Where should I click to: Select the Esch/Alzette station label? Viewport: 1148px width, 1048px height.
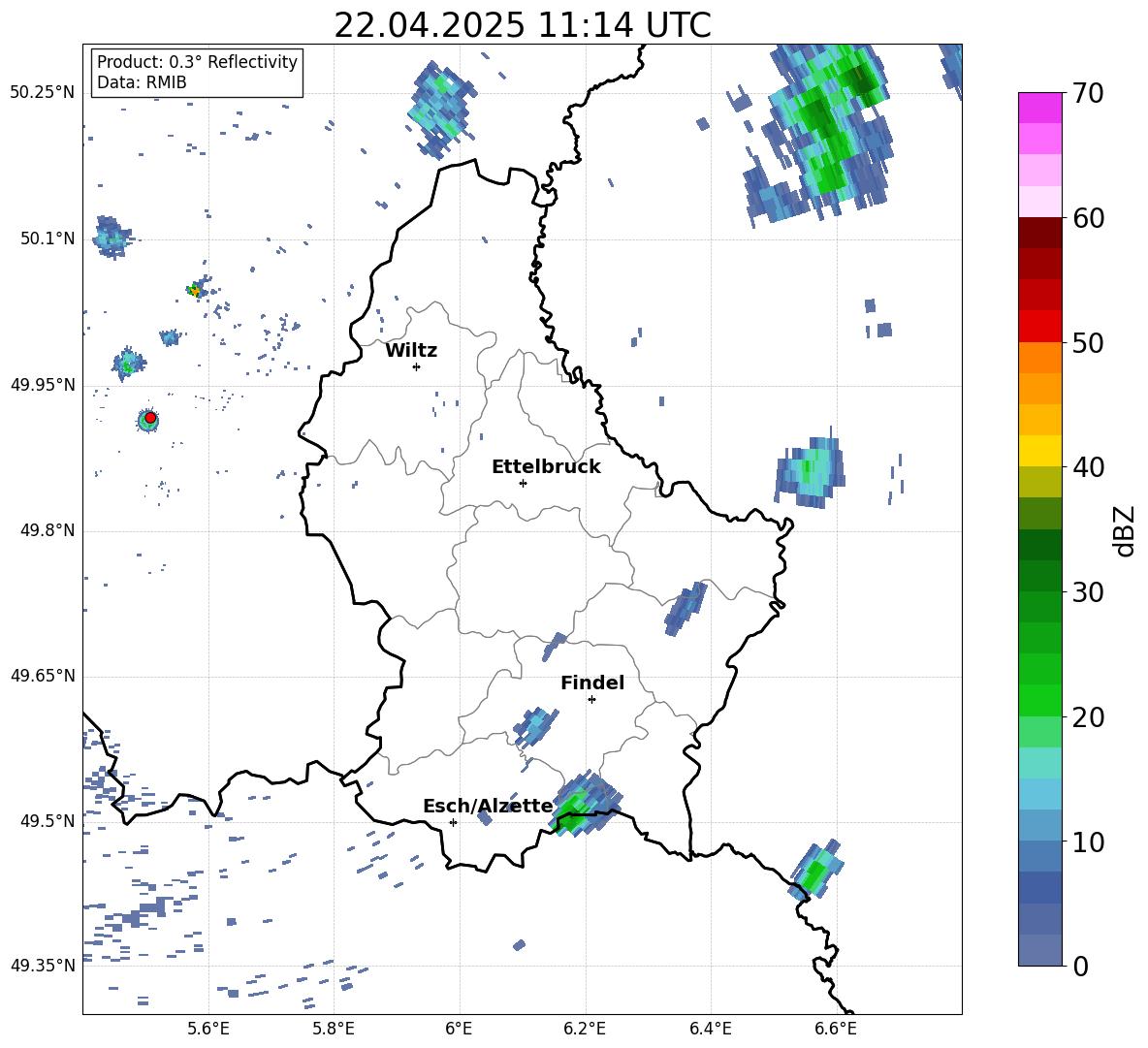point(489,807)
